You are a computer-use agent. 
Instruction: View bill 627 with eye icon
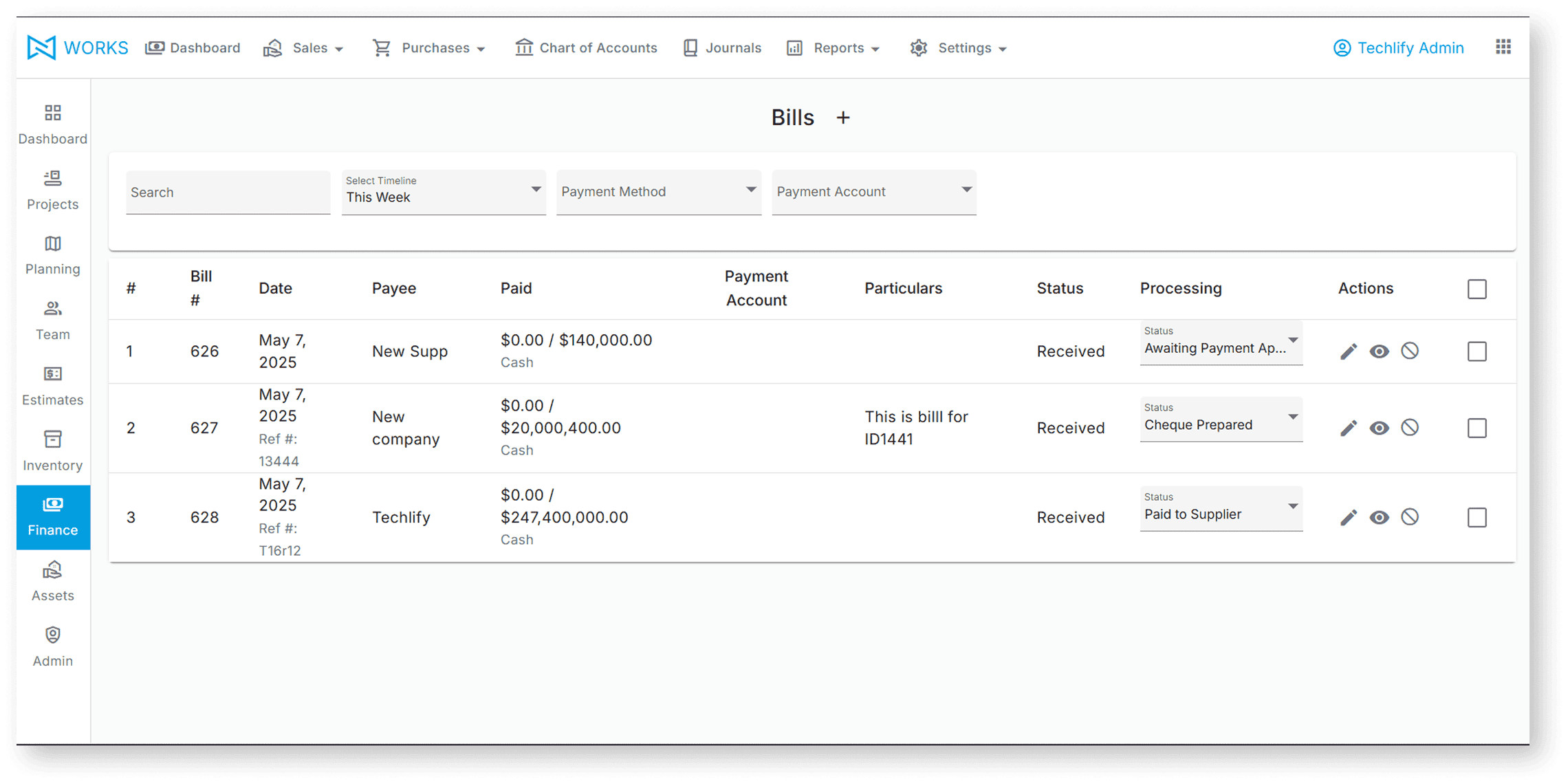tap(1379, 428)
